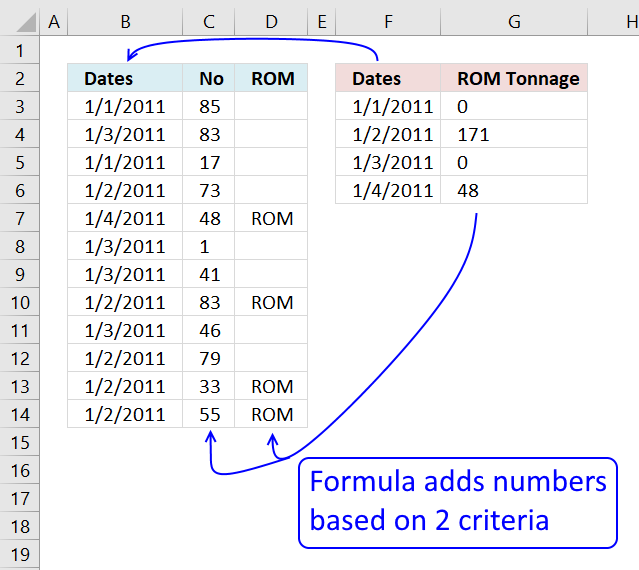Select cell with value 85

(x=209, y=106)
